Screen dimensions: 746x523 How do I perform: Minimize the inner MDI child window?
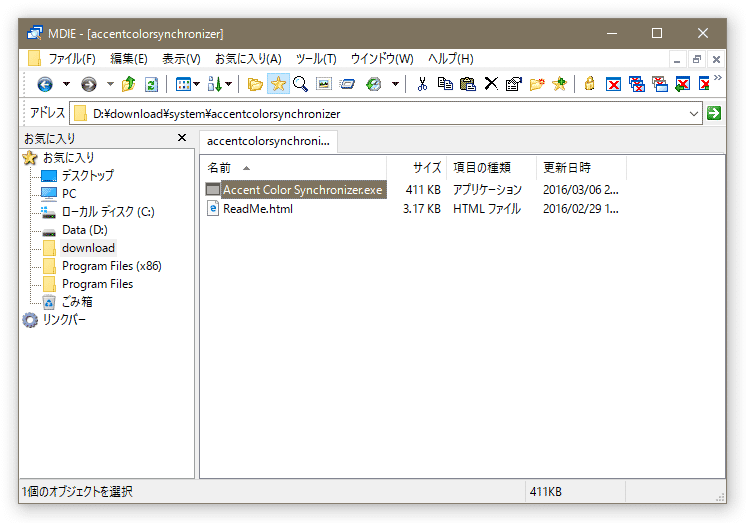click(x=677, y=59)
